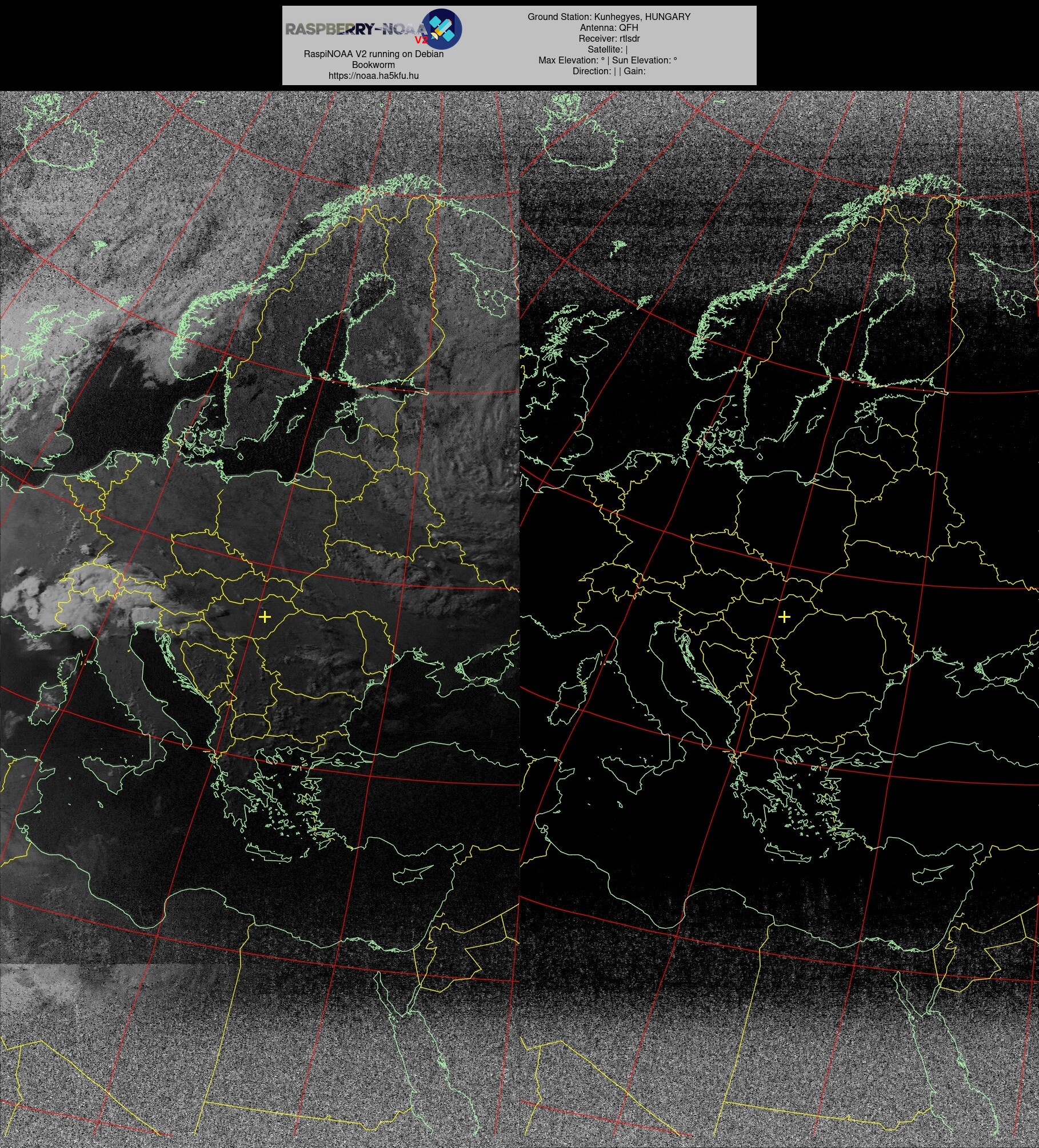The height and width of the screenshot is (1148, 1039).
Task: Click the Raspberry-NOAA V2 satellite logo icon
Action: [x=443, y=28]
